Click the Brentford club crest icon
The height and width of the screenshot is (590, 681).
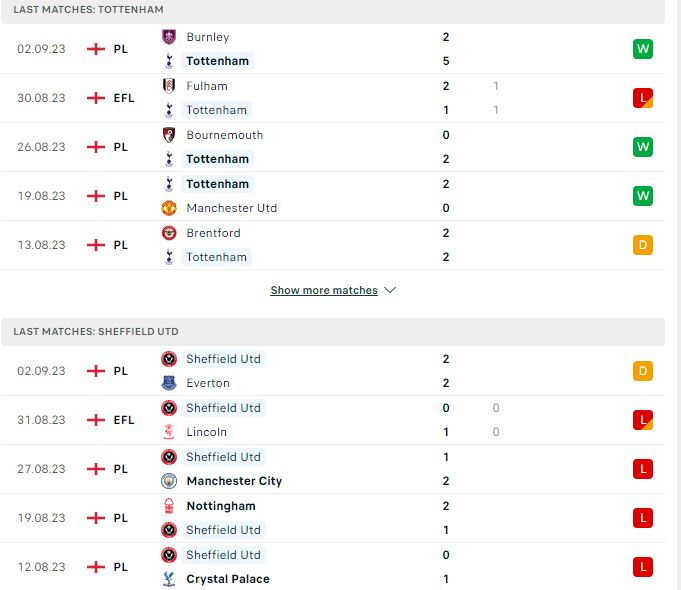169,233
